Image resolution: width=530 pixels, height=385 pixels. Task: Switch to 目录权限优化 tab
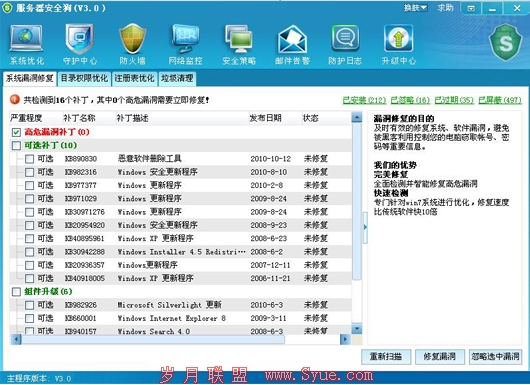click(84, 78)
